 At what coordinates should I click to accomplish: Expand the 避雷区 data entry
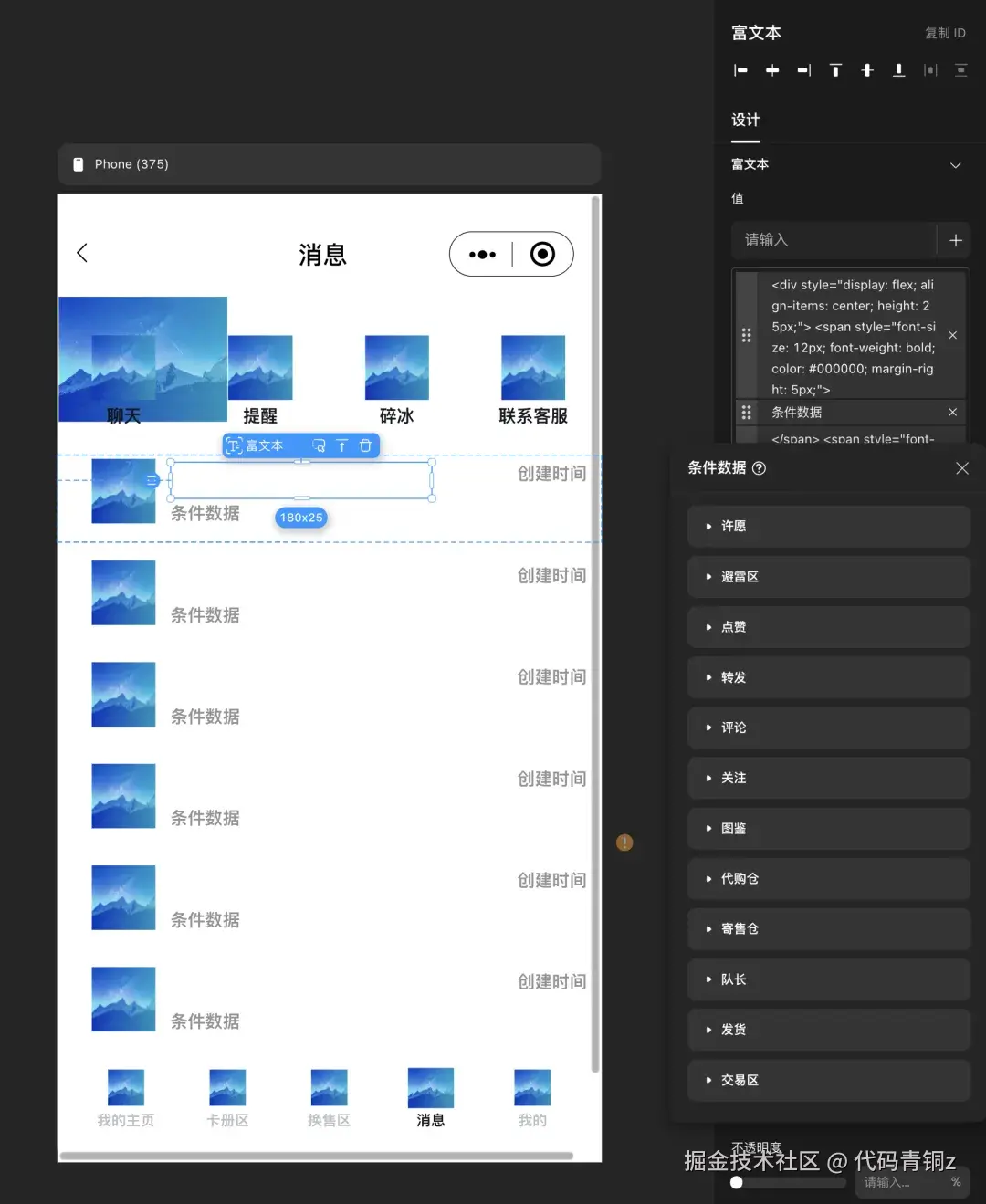click(828, 577)
